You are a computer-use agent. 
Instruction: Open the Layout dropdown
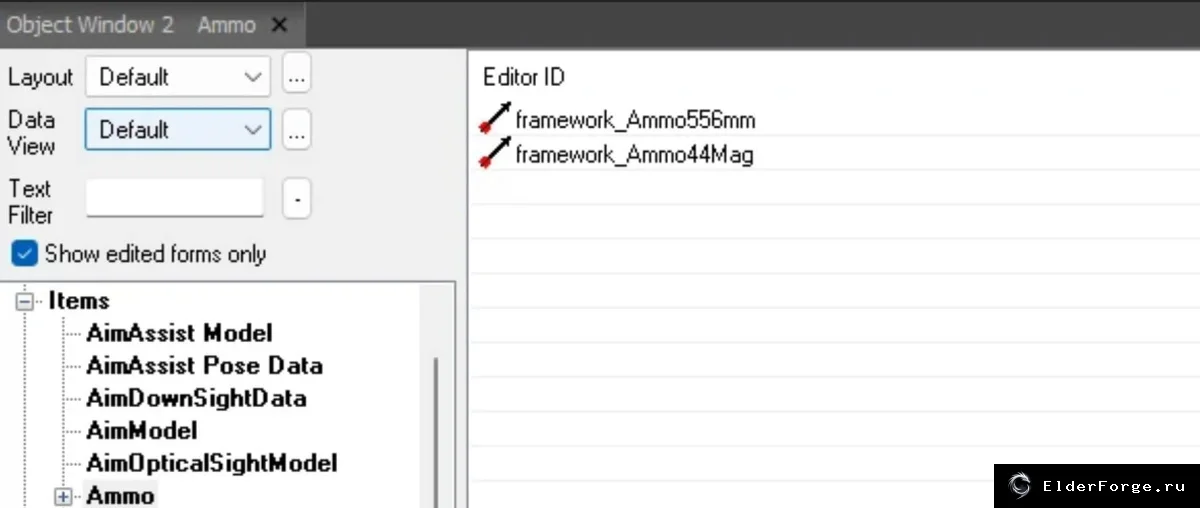tap(178, 77)
